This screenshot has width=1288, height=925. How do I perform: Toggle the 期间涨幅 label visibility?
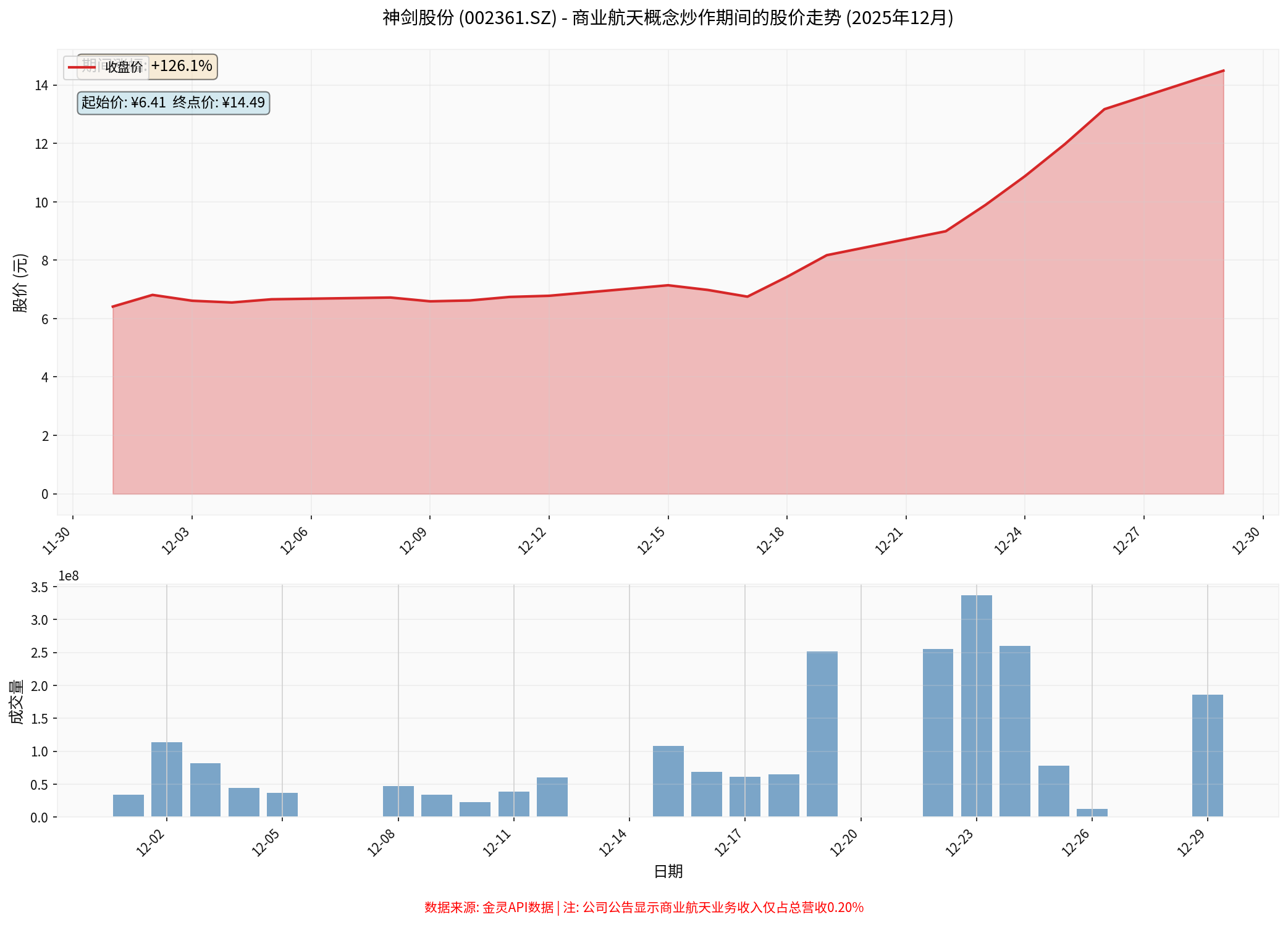(114, 67)
